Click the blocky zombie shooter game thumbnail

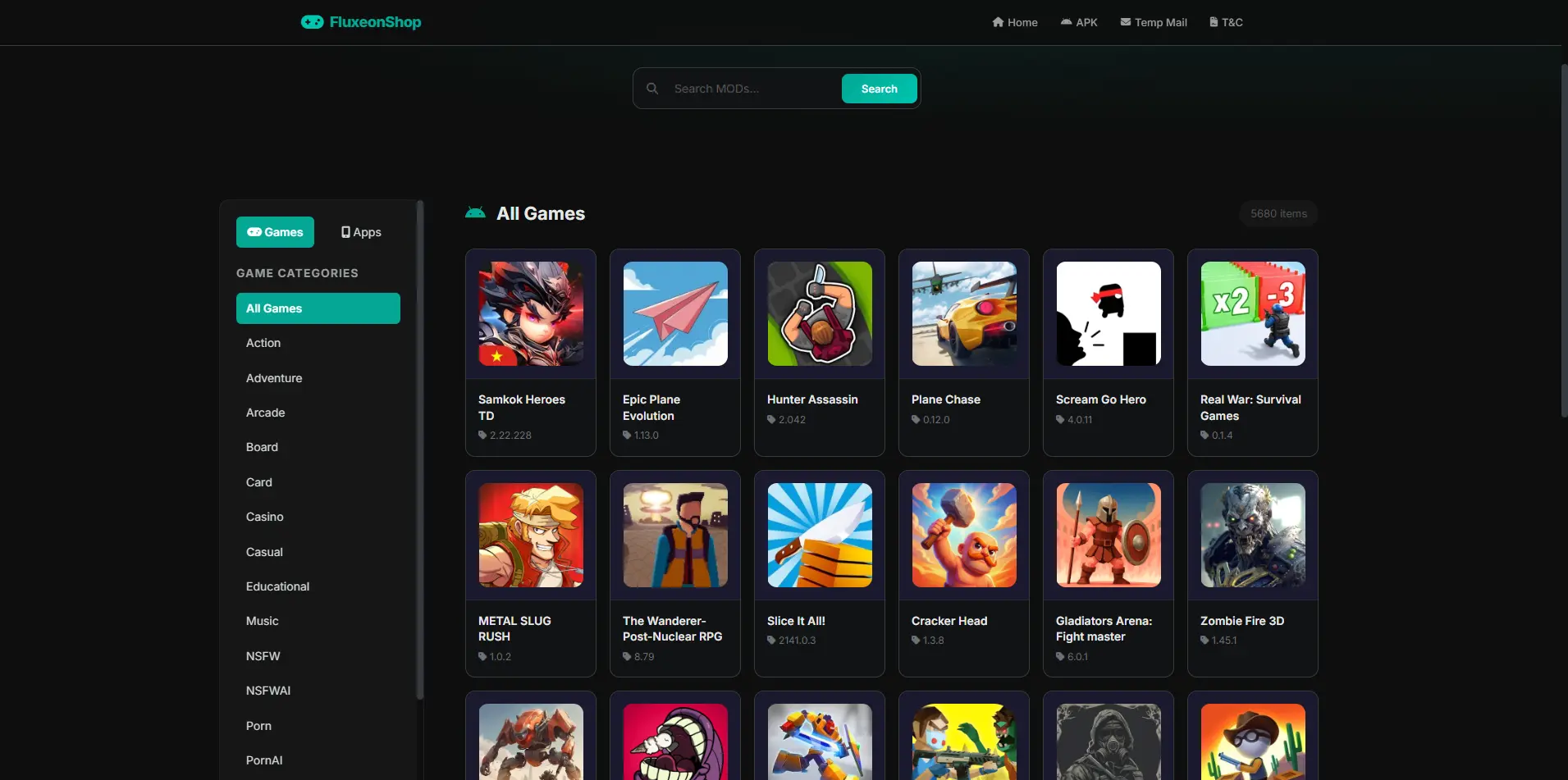pyautogui.click(x=964, y=742)
